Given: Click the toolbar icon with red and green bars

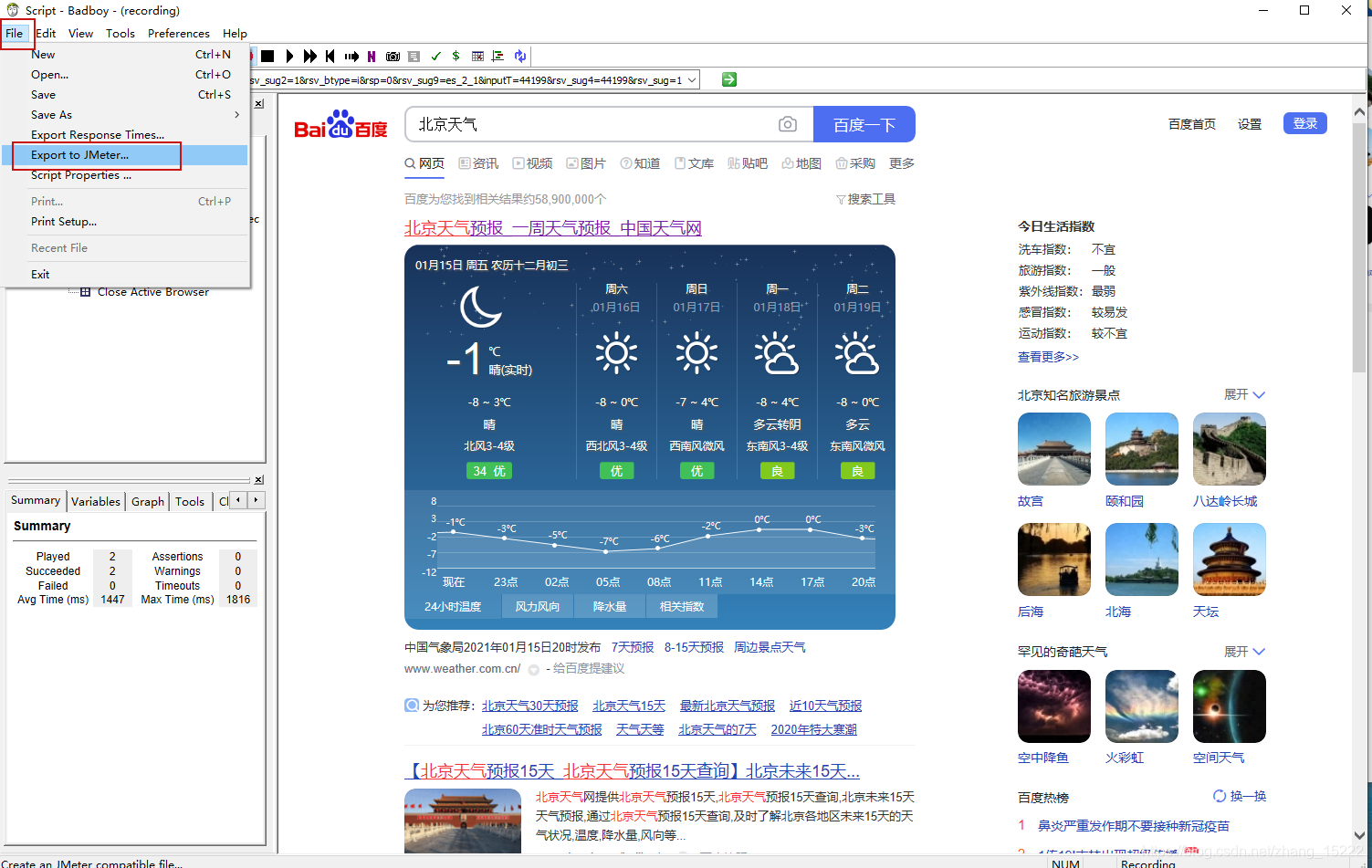Looking at the screenshot, I should [497, 57].
